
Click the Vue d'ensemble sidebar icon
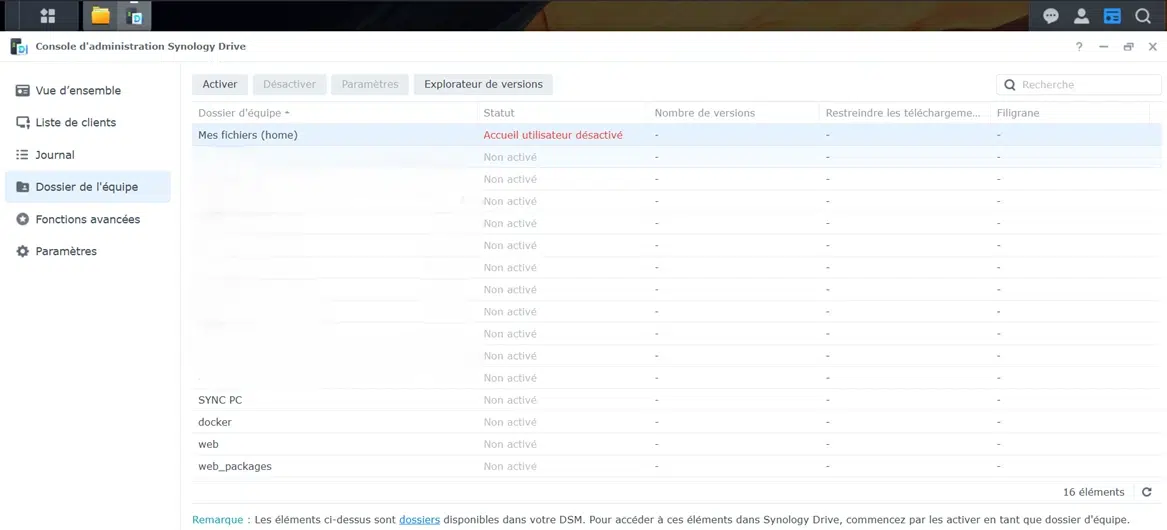(x=23, y=90)
